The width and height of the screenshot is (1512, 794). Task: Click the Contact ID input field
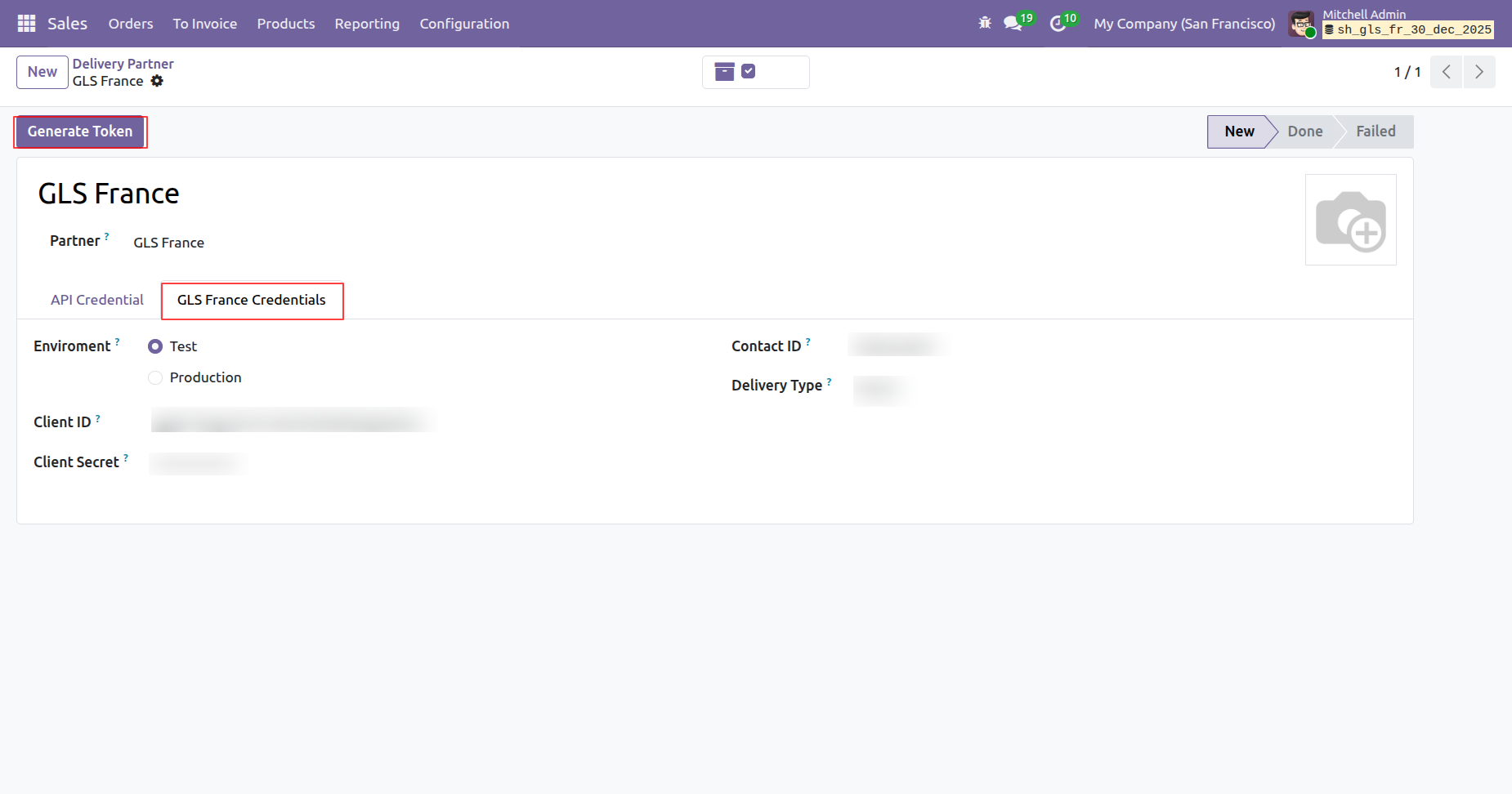point(897,345)
